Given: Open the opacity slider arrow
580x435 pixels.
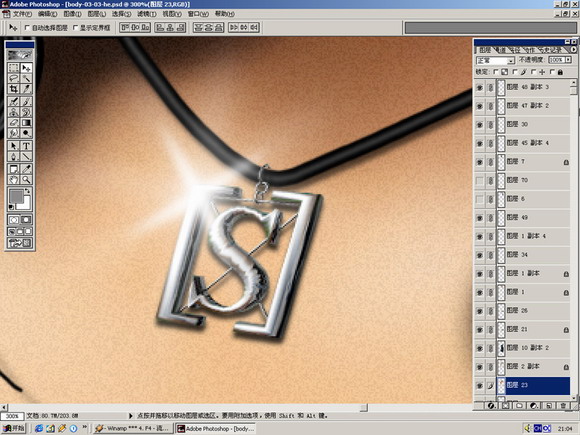Looking at the screenshot, I should tap(568, 60).
